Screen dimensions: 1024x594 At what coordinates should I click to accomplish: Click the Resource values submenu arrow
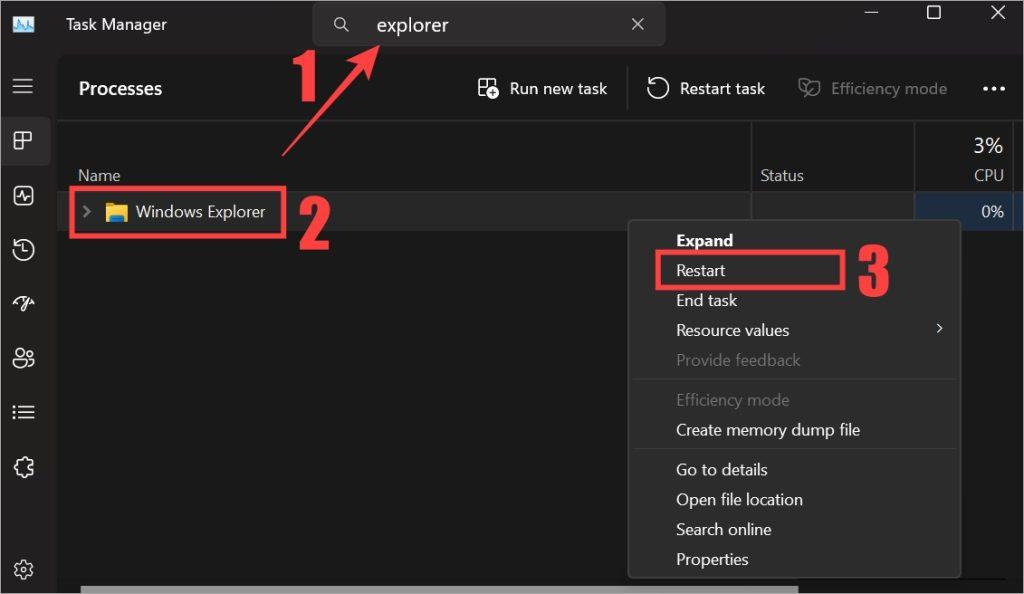pos(939,328)
